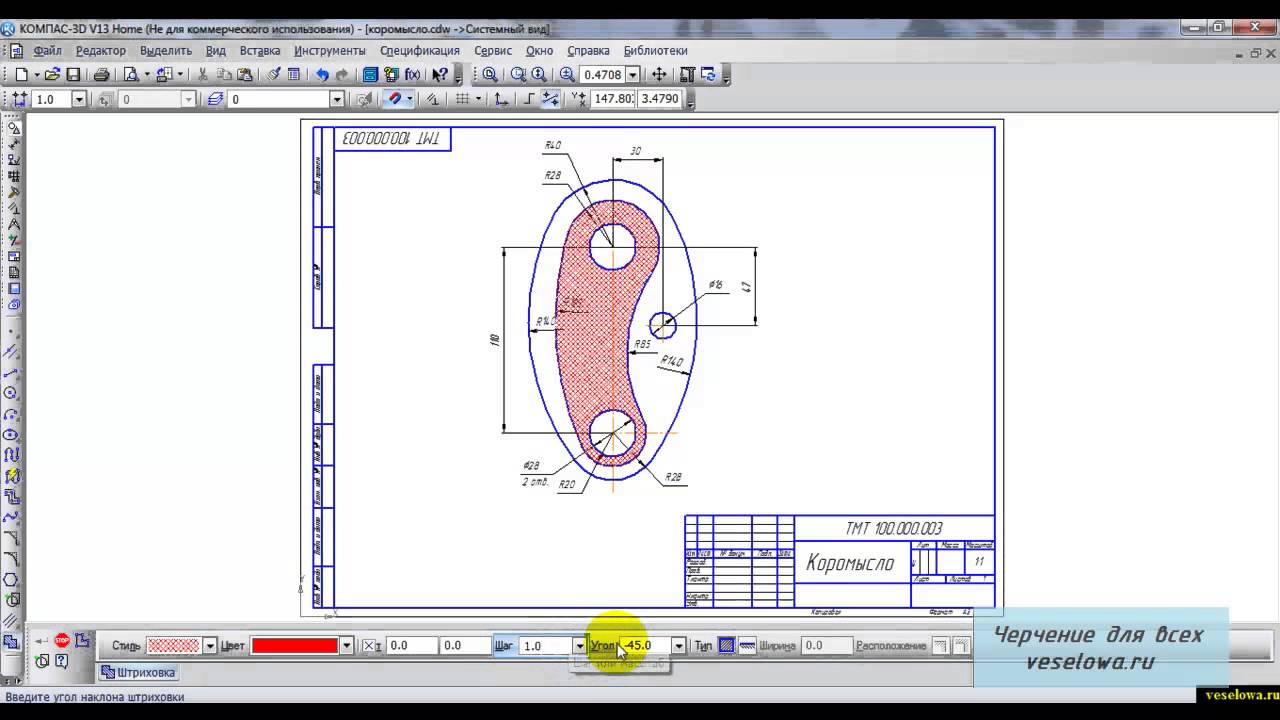Click the help question mark in property bar
This screenshot has height=720, width=1280.
point(62,661)
